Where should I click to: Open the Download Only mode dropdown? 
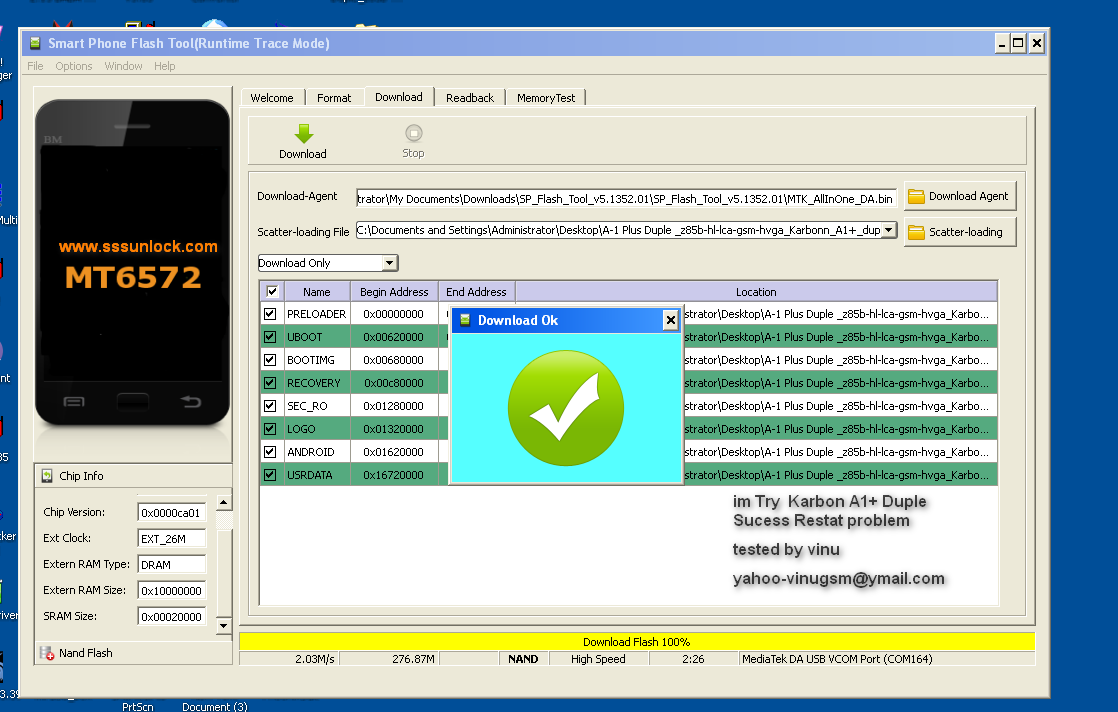click(389, 263)
